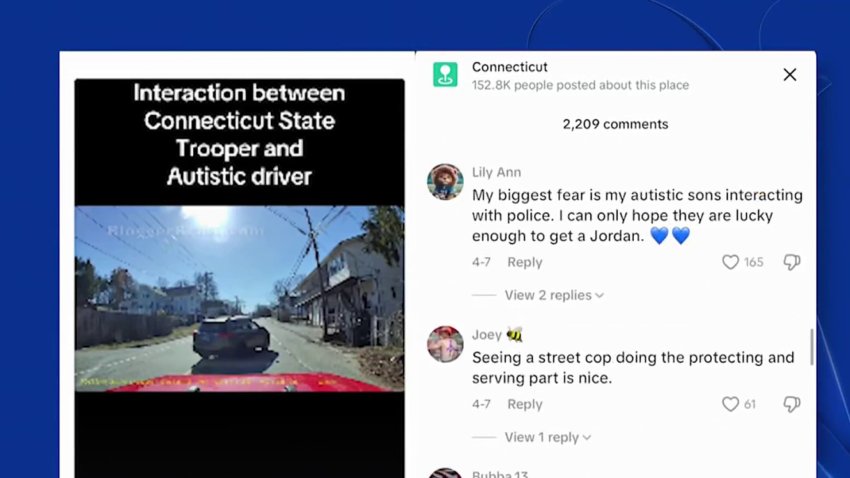Dislike Joey's comment with thumbs down
This screenshot has width=850, height=478.
[791, 404]
